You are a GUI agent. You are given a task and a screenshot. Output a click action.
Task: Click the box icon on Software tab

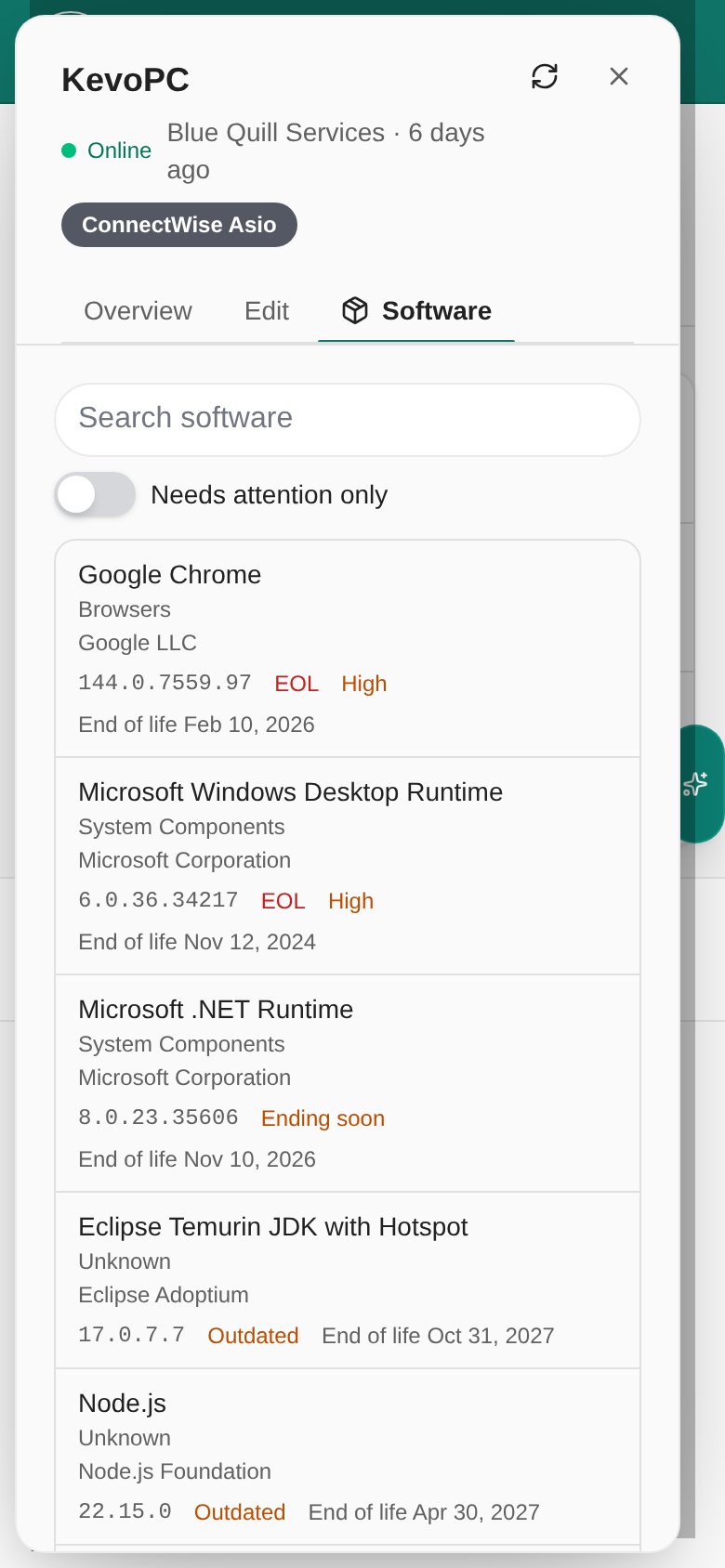[355, 310]
